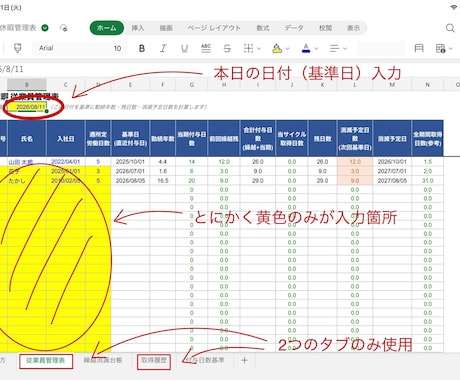This screenshot has height=380, width=460.
Task: Click the 消滅予定日 header cell in column M
Action: (392, 138)
